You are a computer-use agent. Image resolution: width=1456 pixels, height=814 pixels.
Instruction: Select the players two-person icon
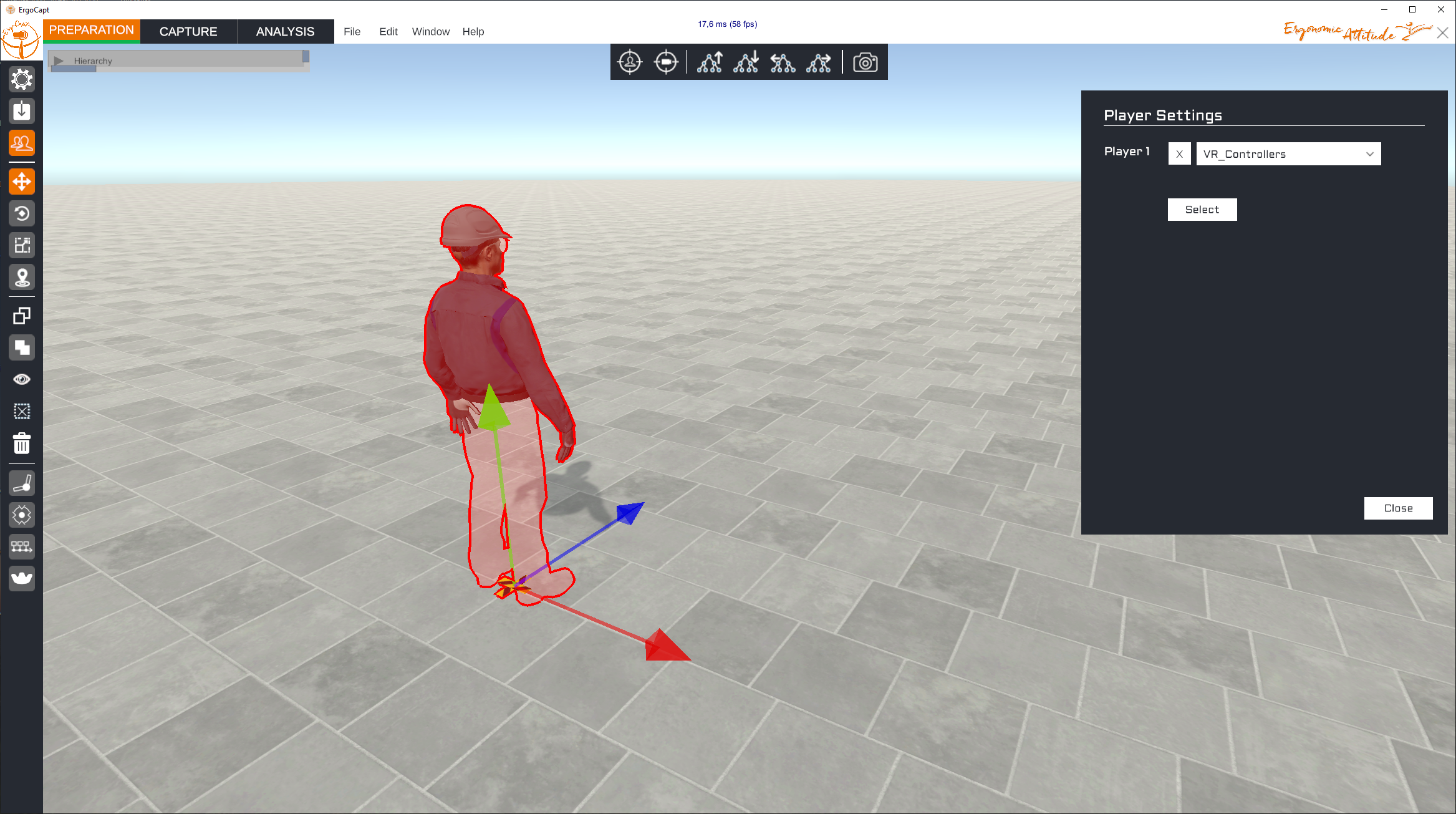(22, 143)
